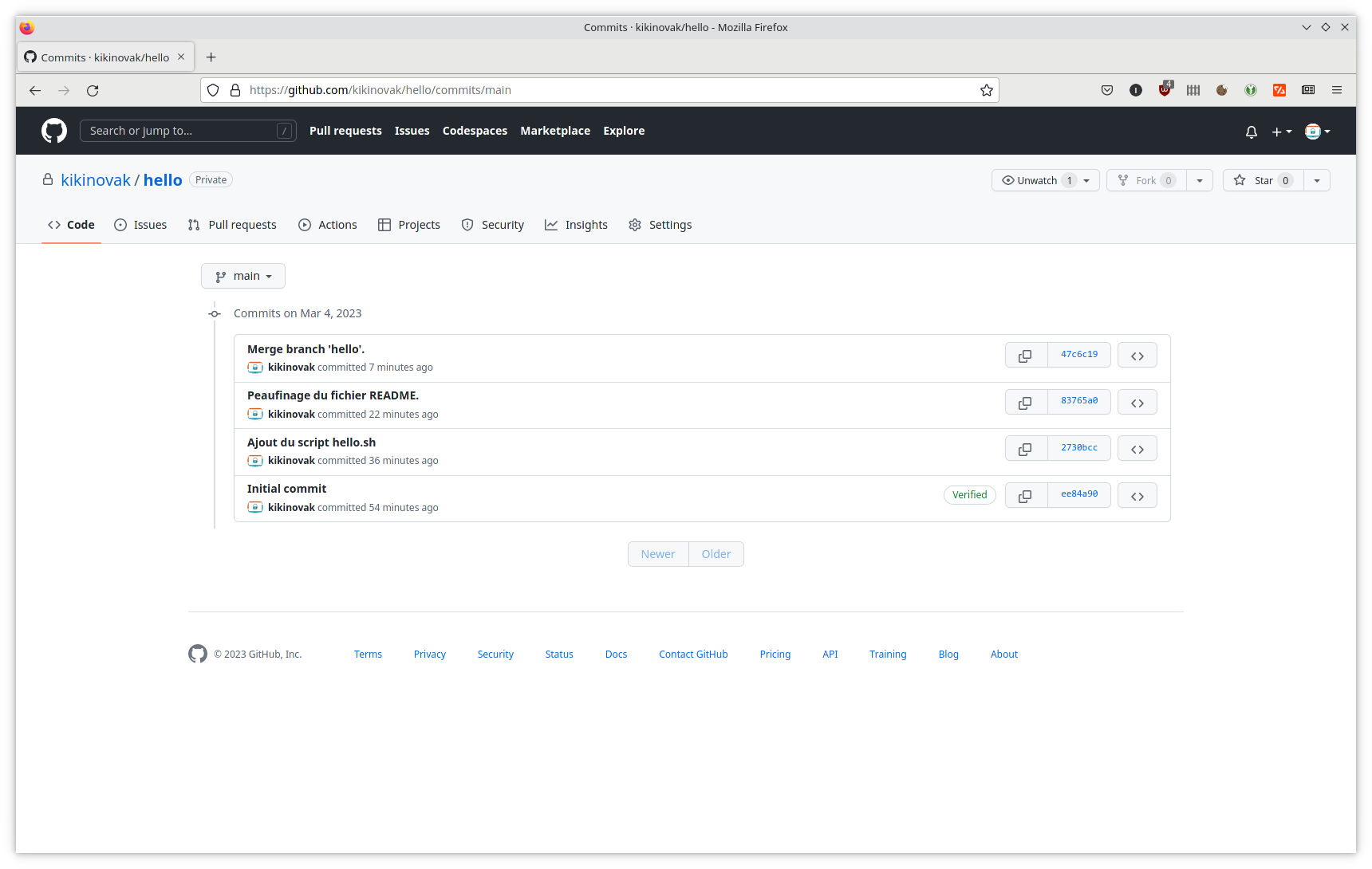Go to the Actions tab
Image resolution: width=1372 pixels, height=869 pixels.
328,225
